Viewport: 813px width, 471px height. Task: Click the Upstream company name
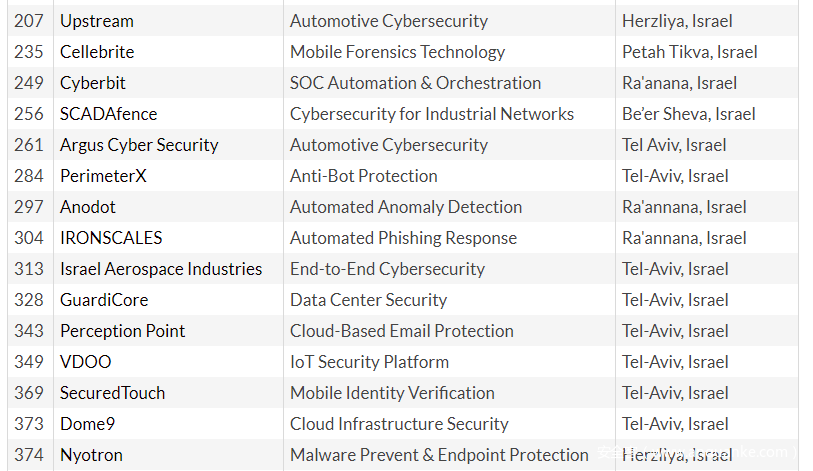97,21
